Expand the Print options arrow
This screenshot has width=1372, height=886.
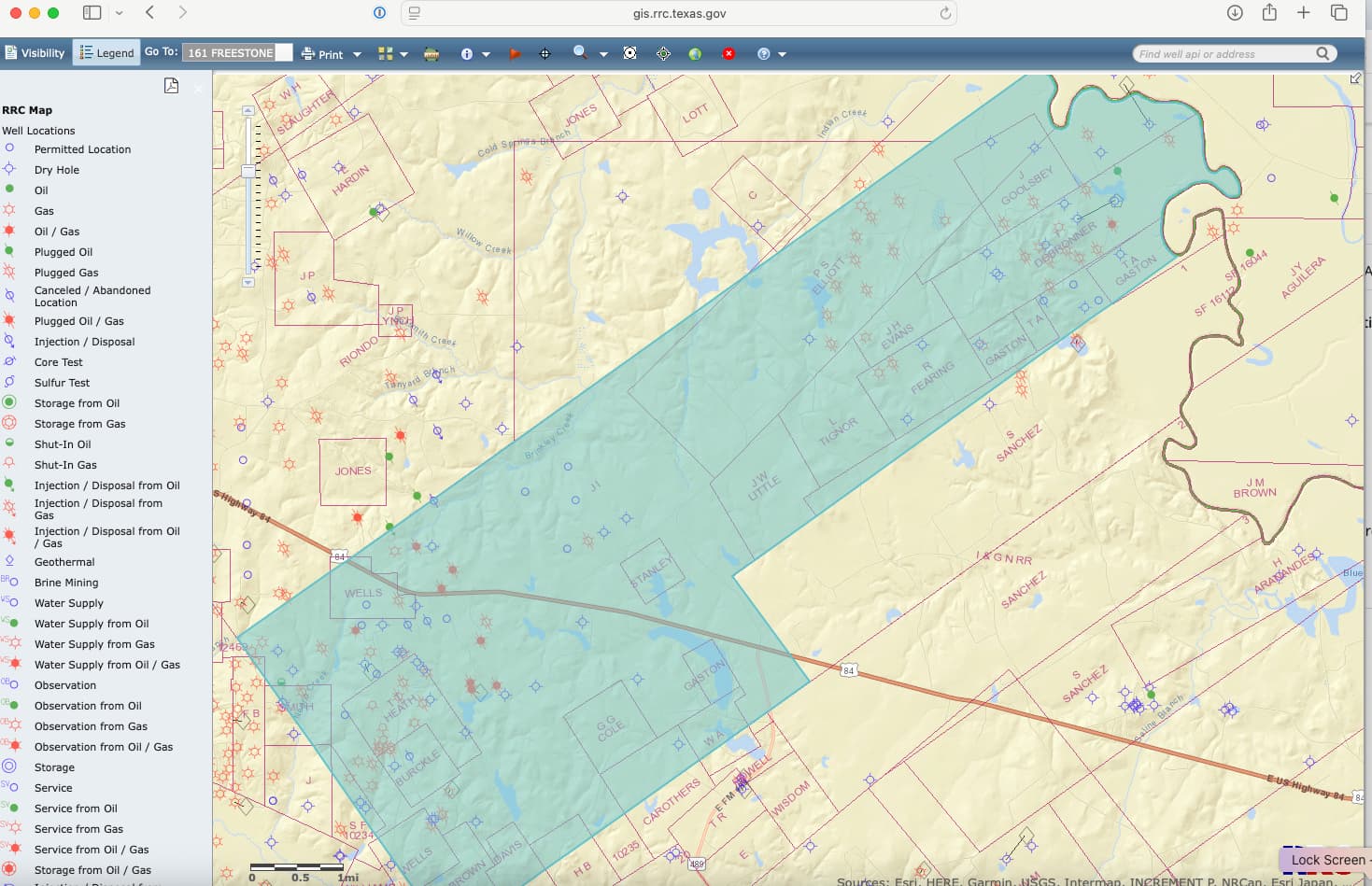click(357, 54)
